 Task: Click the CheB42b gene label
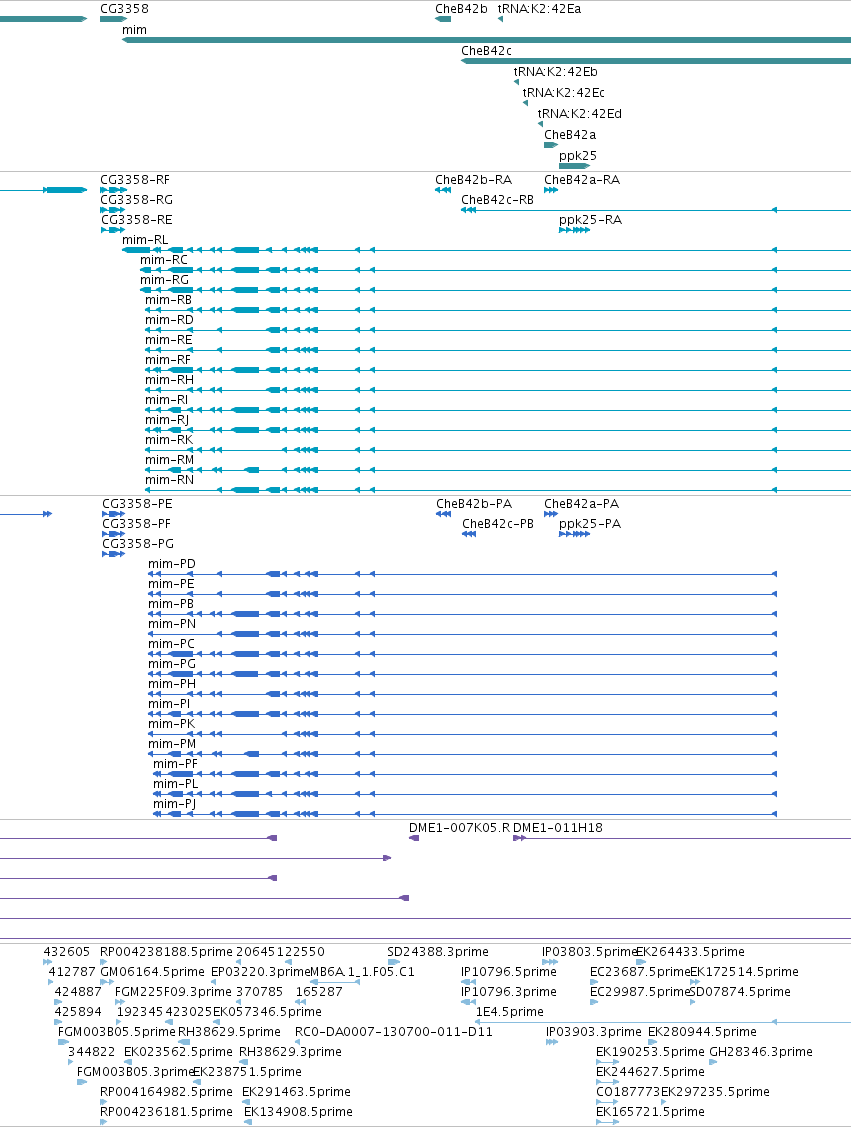click(x=461, y=9)
